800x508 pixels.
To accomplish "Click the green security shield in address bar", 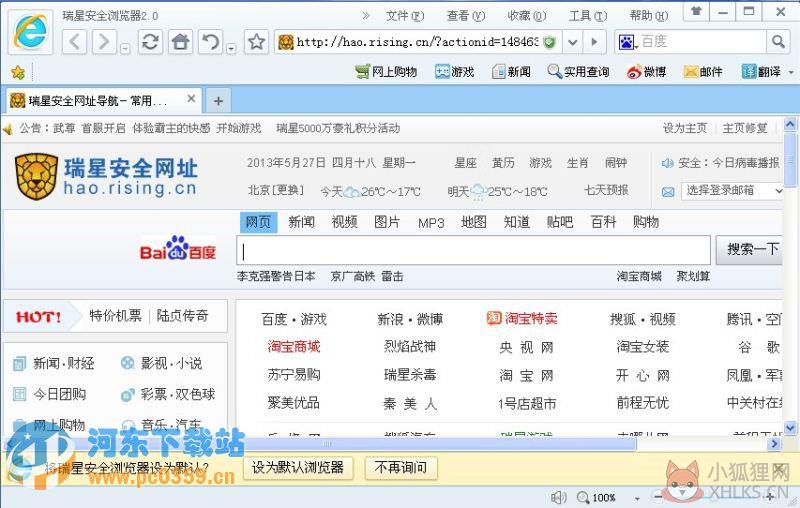I will tap(549, 42).
